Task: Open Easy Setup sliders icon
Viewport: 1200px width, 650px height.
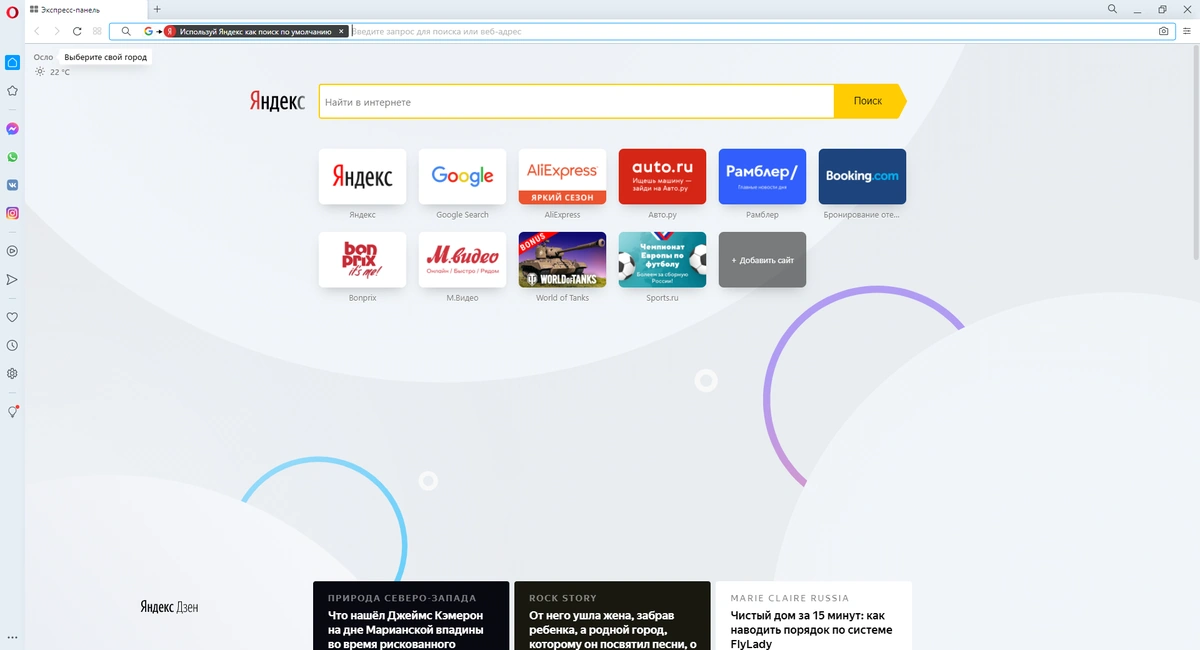Action: point(1187,31)
